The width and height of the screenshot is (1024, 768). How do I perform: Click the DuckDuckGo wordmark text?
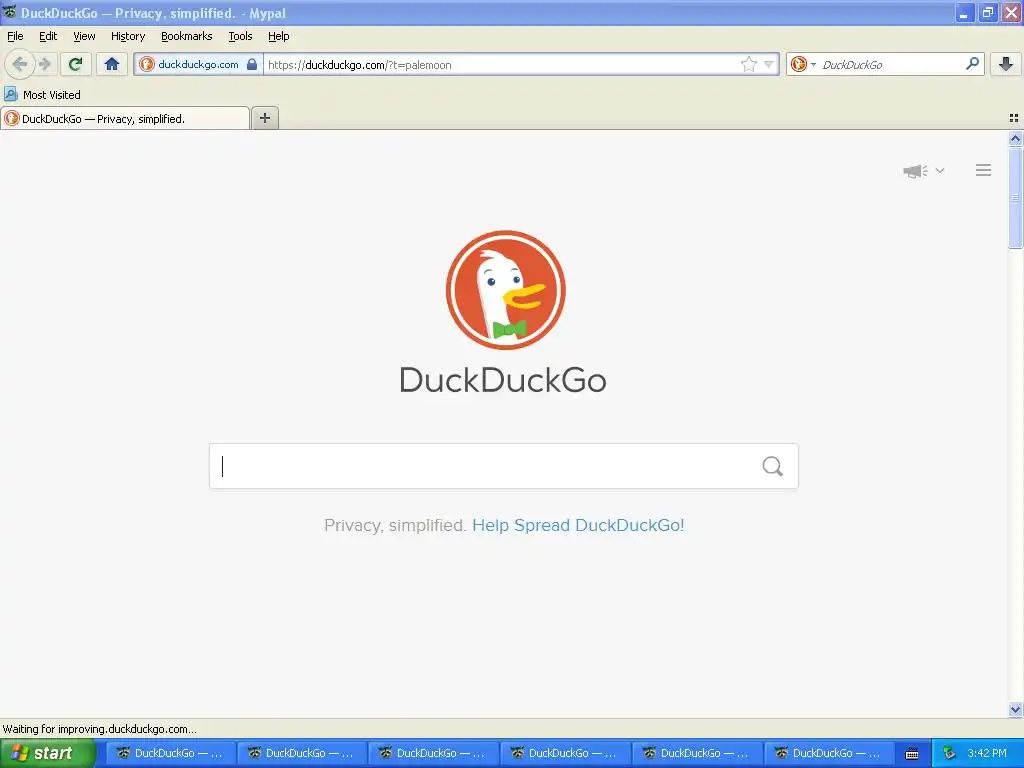coord(503,380)
